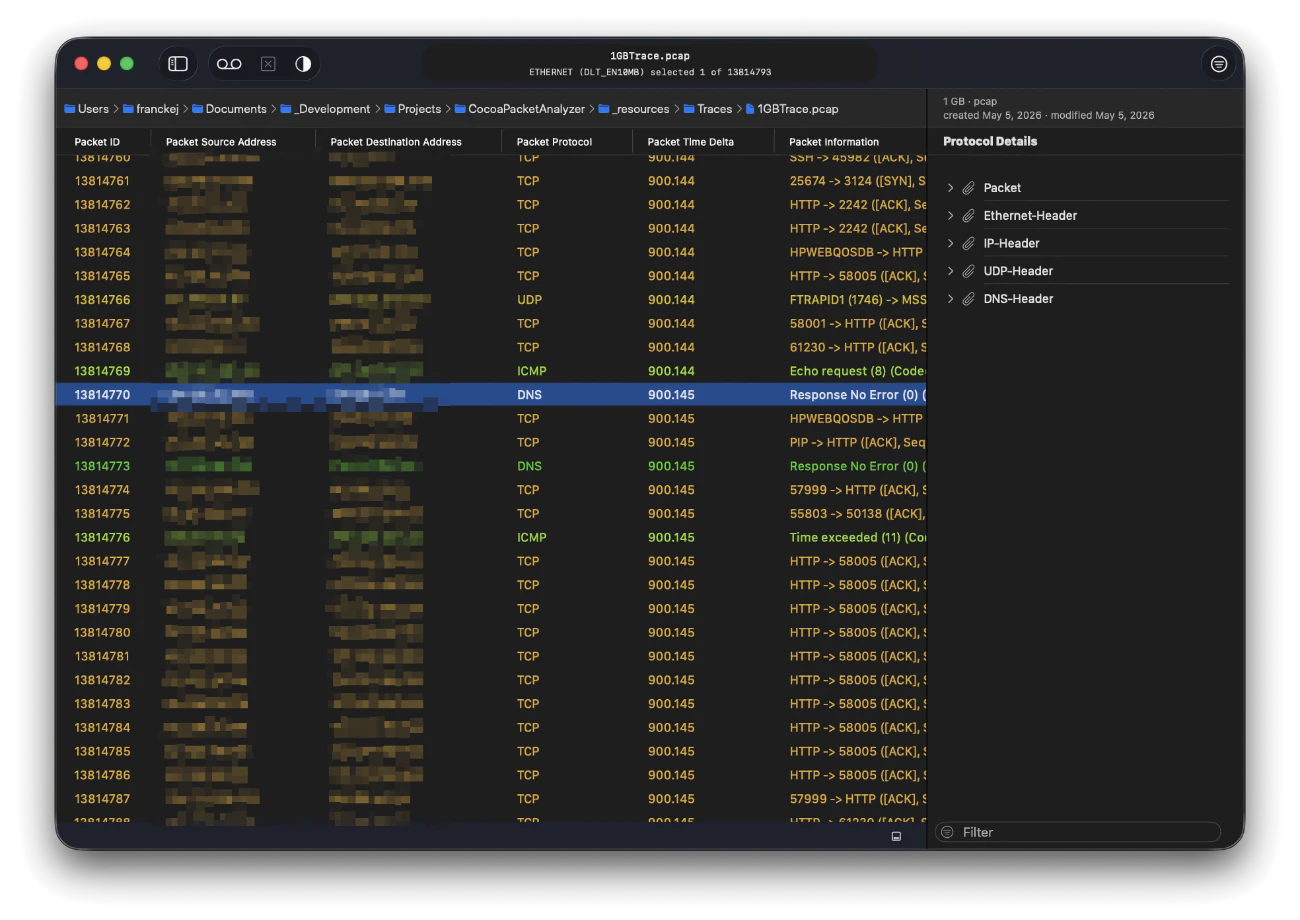The width and height of the screenshot is (1300, 920).
Task: Select the UDP-Header label
Action: pyautogui.click(x=1018, y=271)
